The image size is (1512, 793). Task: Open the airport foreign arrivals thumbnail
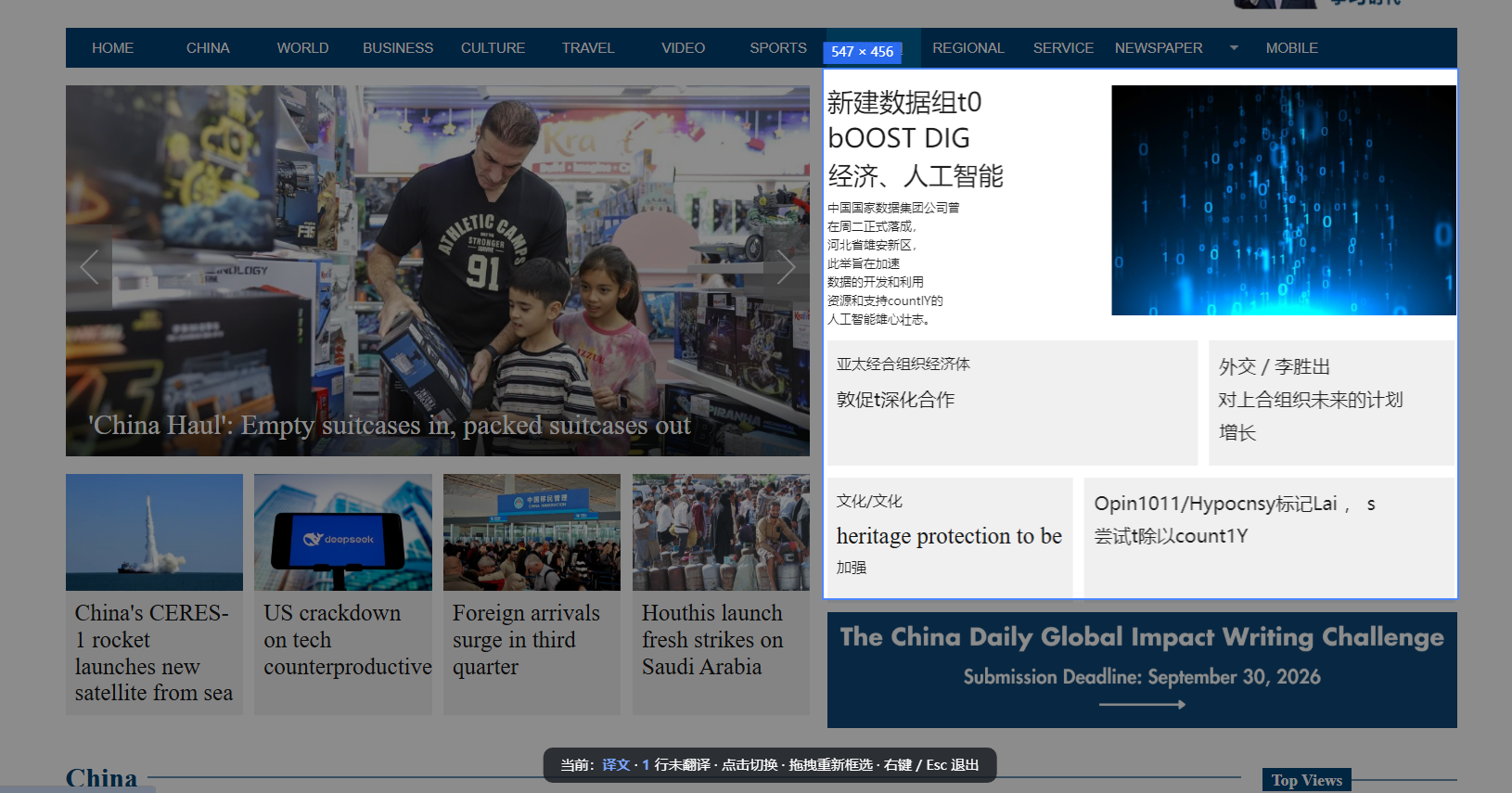coord(532,532)
